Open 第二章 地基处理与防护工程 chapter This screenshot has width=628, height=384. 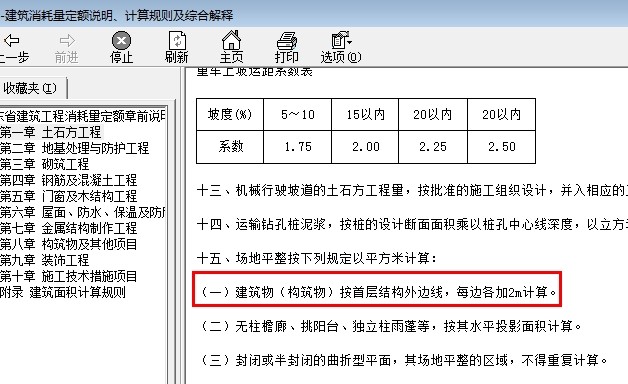(x=74, y=148)
